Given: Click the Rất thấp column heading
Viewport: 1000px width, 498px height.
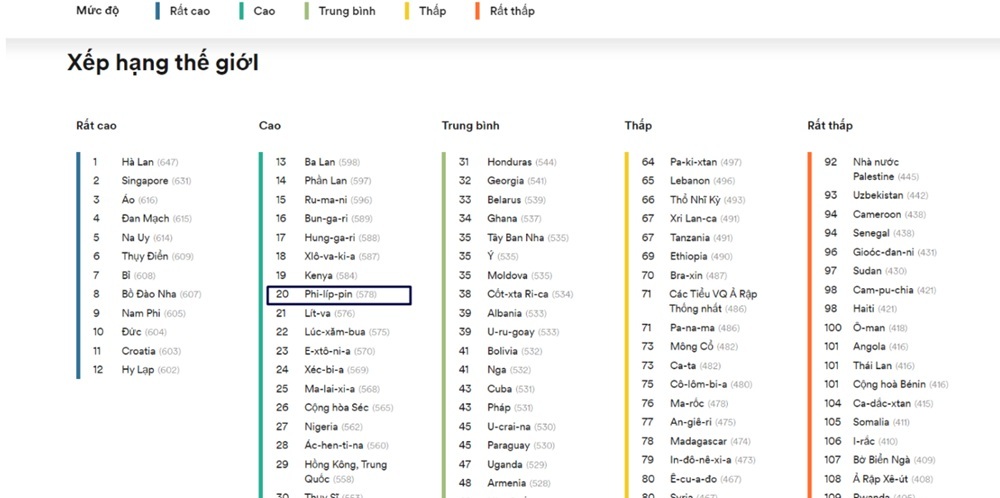Looking at the screenshot, I should pyautogui.click(x=830, y=126).
